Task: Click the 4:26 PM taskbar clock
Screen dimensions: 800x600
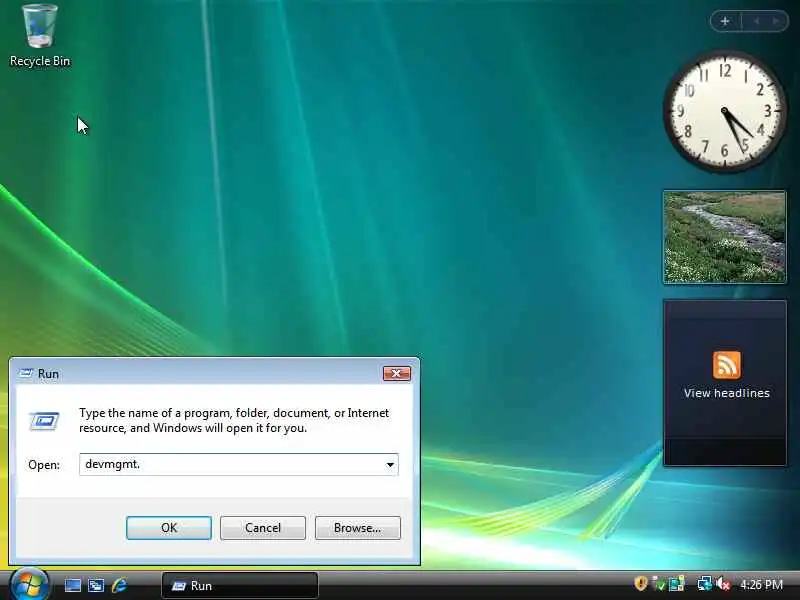Action: click(x=761, y=584)
